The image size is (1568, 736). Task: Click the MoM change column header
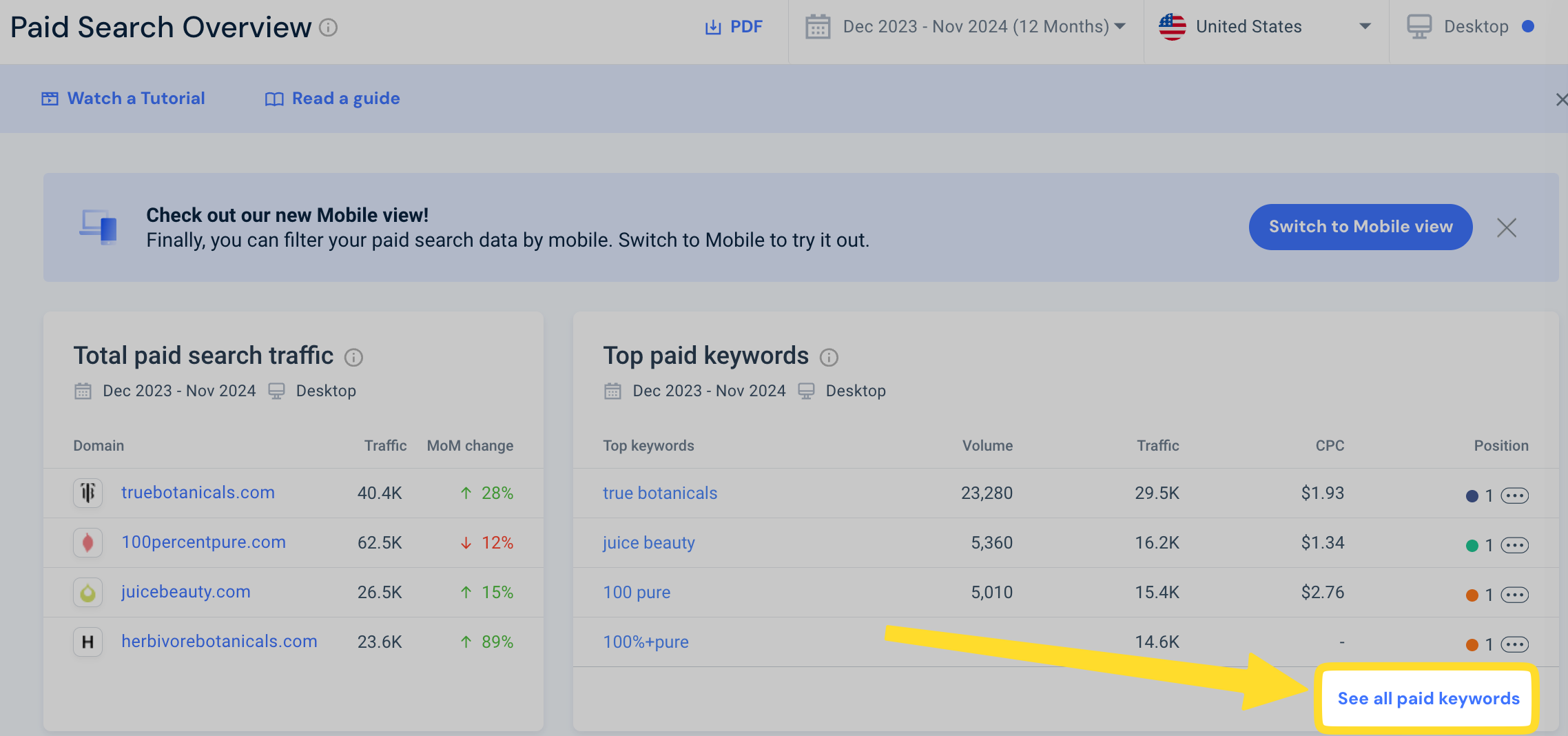pos(470,446)
